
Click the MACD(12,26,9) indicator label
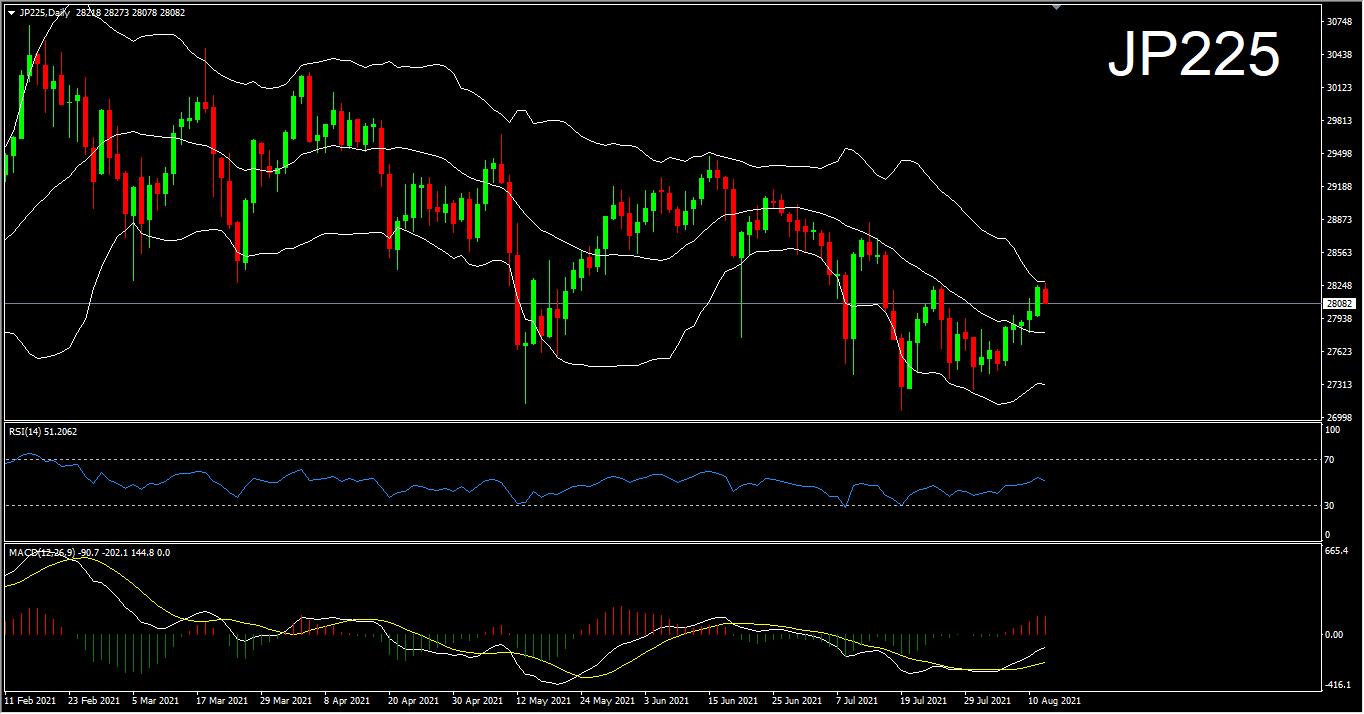coord(40,552)
